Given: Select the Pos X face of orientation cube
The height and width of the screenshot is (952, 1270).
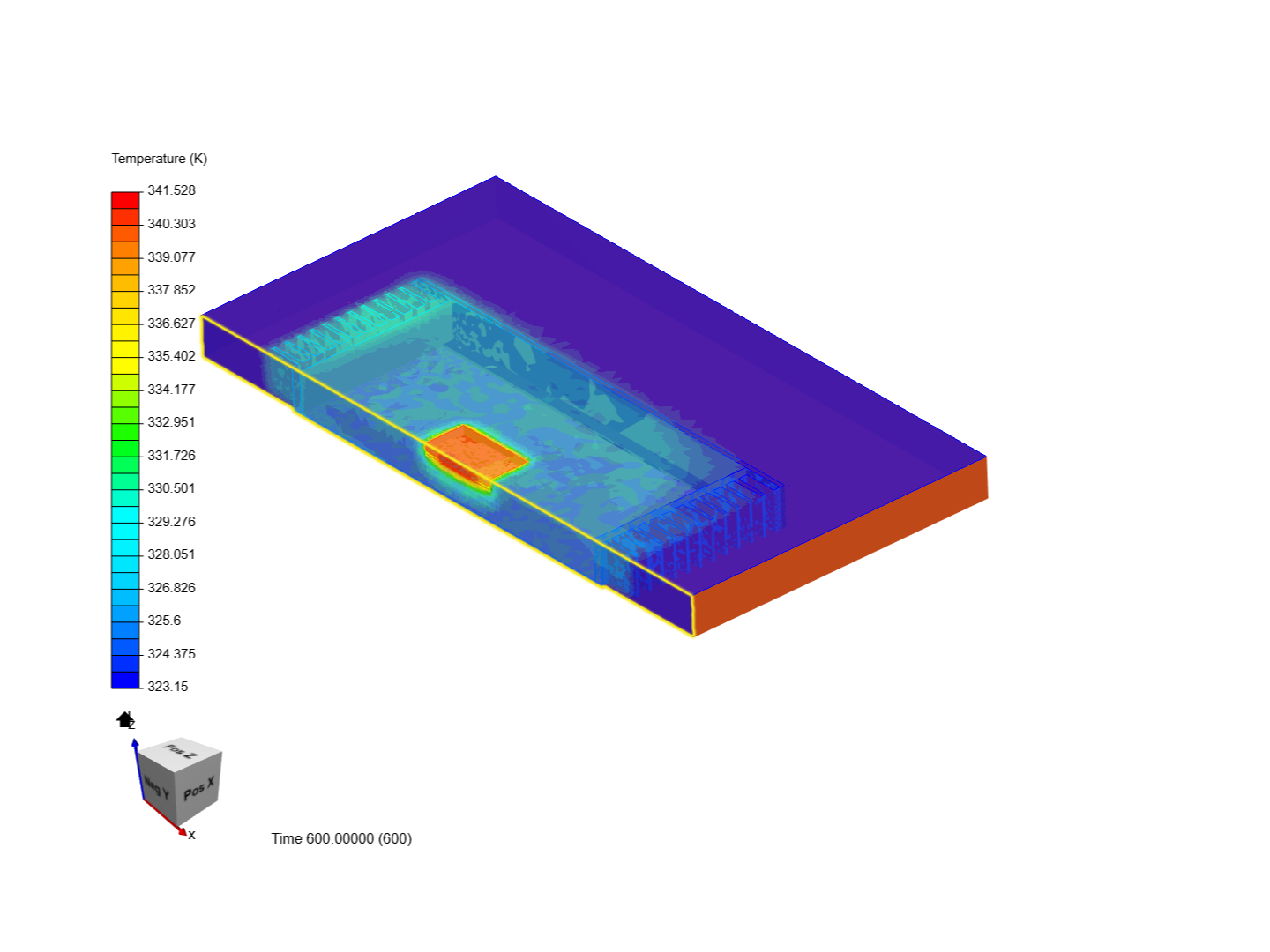Looking at the screenshot, I should tap(197, 788).
